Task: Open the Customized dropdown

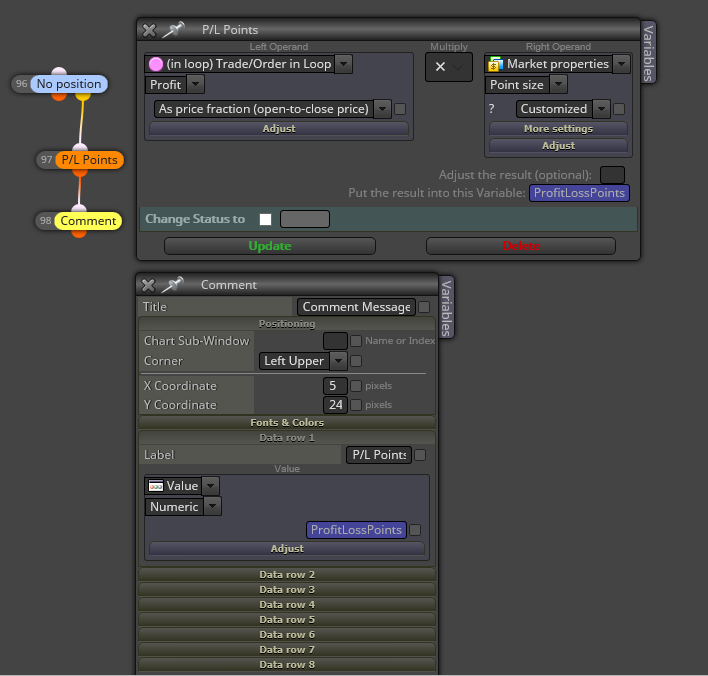Action: pyautogui.click(x=601, y=109)
